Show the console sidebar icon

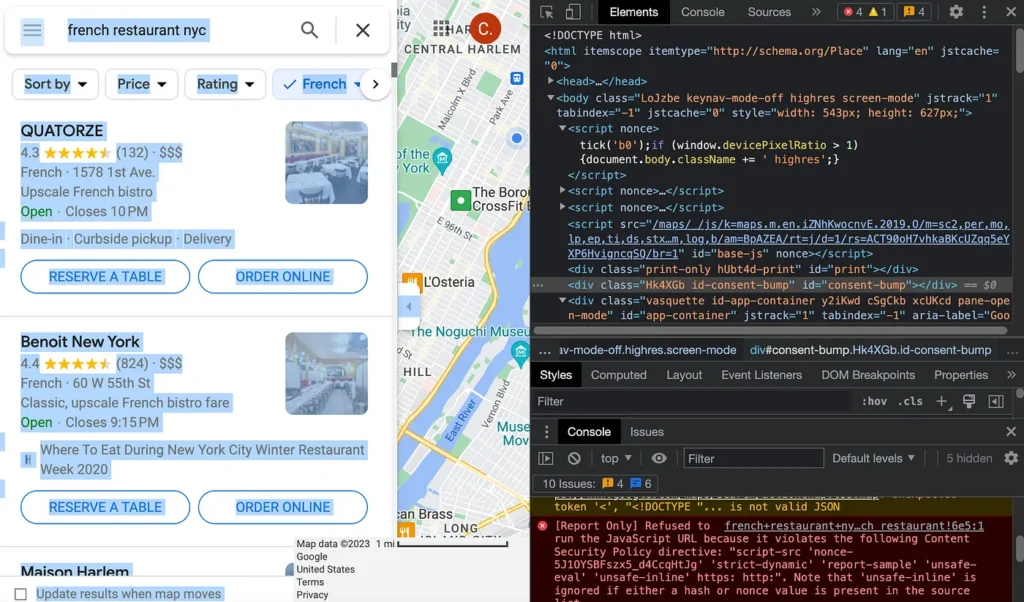click(x=546, y=458)
